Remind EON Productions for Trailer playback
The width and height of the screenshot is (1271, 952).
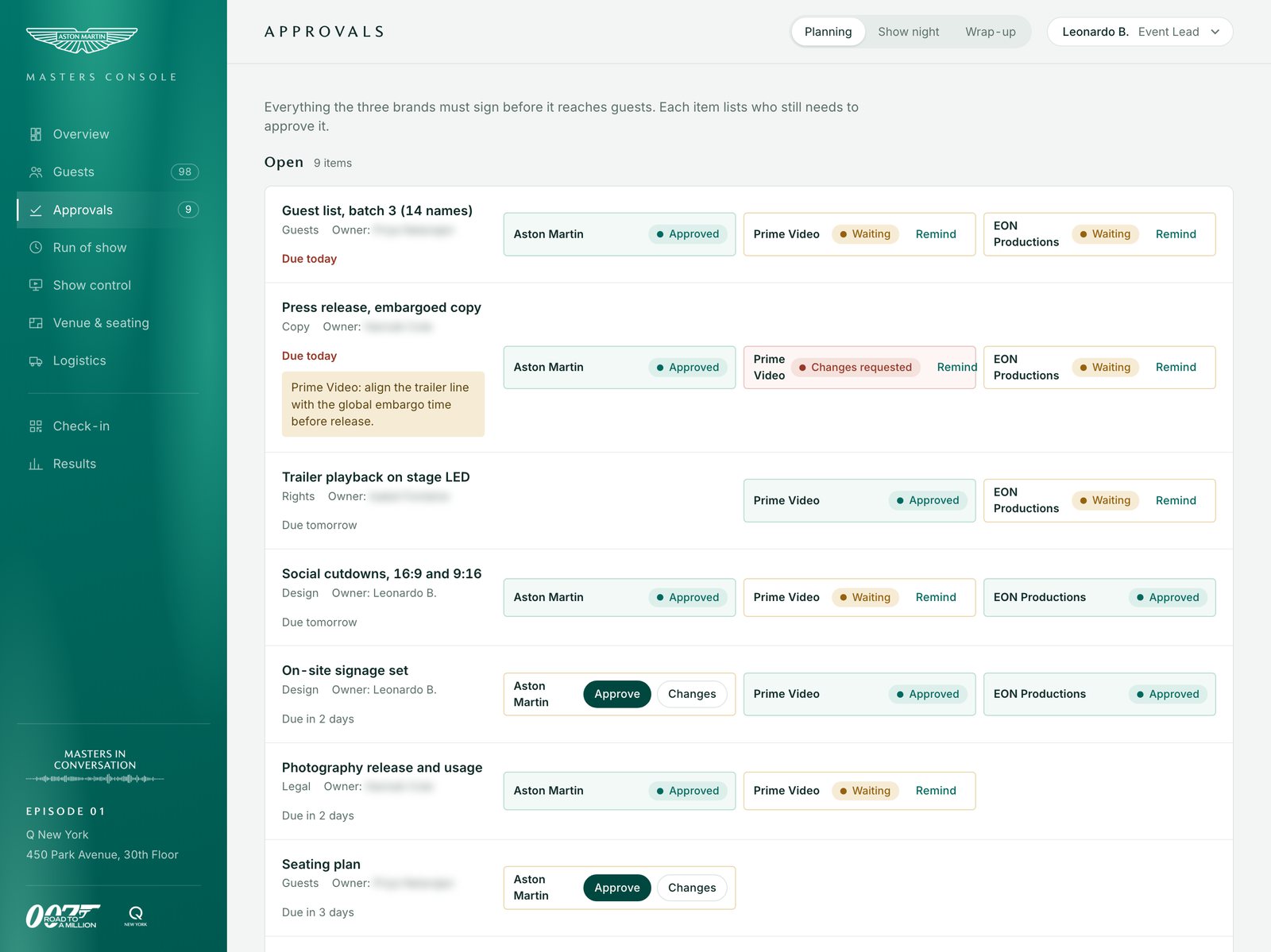coord(1176,500)
